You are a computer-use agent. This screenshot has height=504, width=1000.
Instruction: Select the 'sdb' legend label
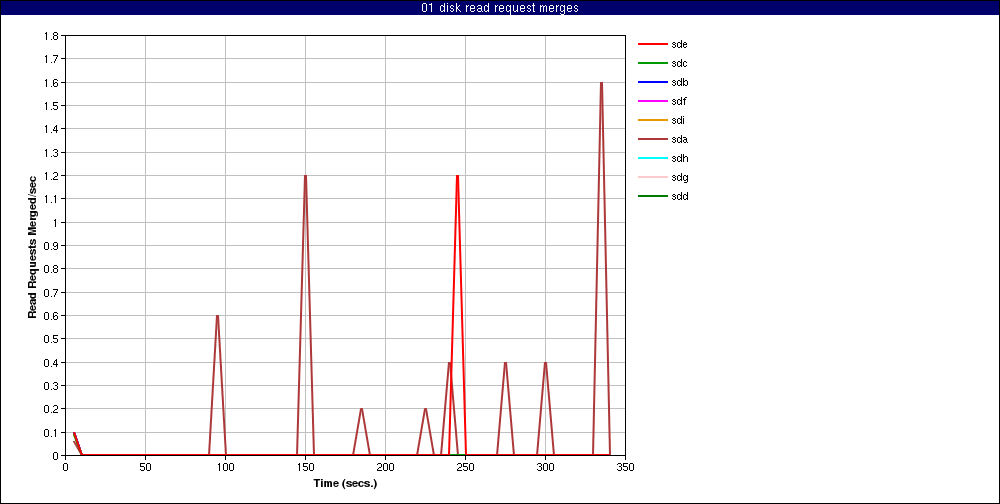pos(679,82)
